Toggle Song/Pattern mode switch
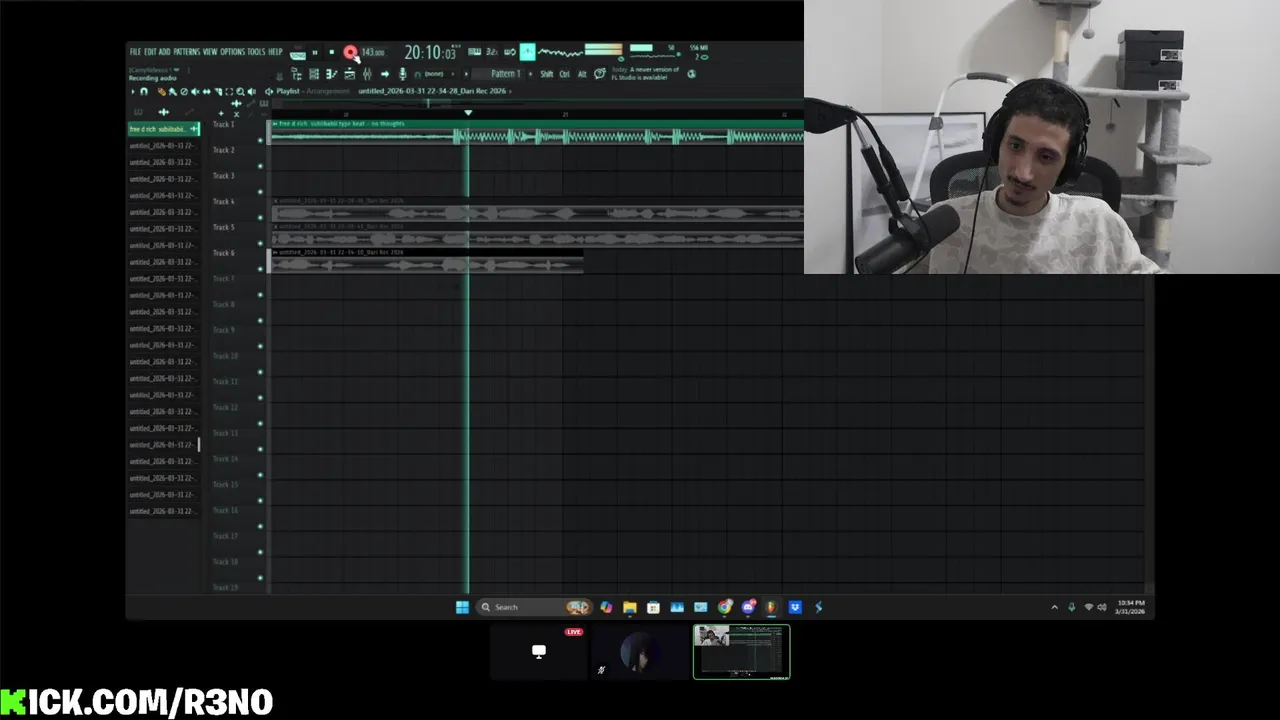This screenshot has width=1280, height=720. coord(298,53)
